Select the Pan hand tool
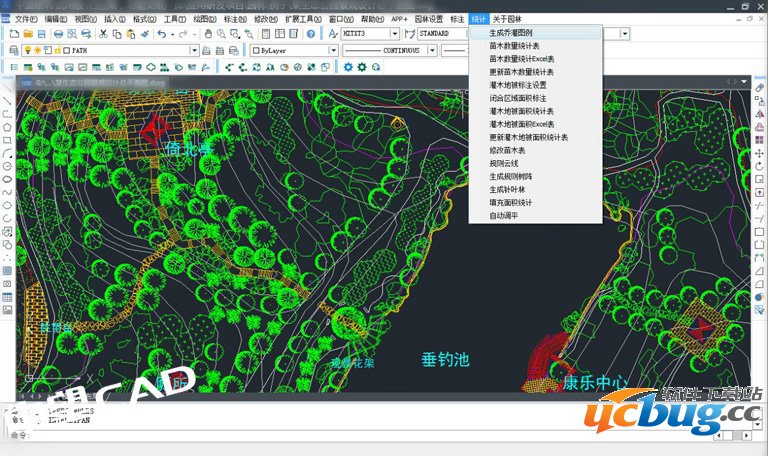768x456 pixels. (207, 34)
